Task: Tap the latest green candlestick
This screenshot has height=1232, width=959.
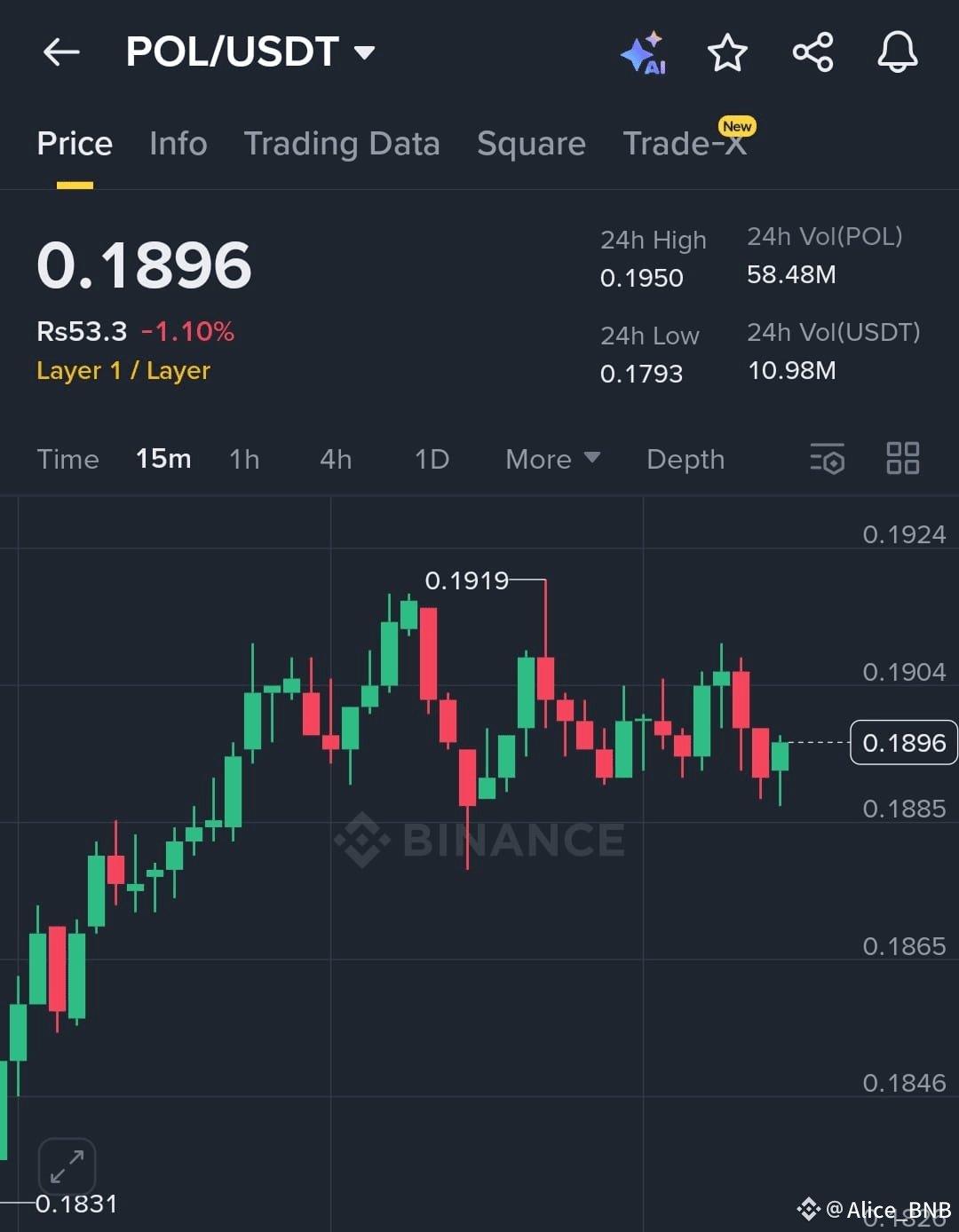Action: point(780,756)
